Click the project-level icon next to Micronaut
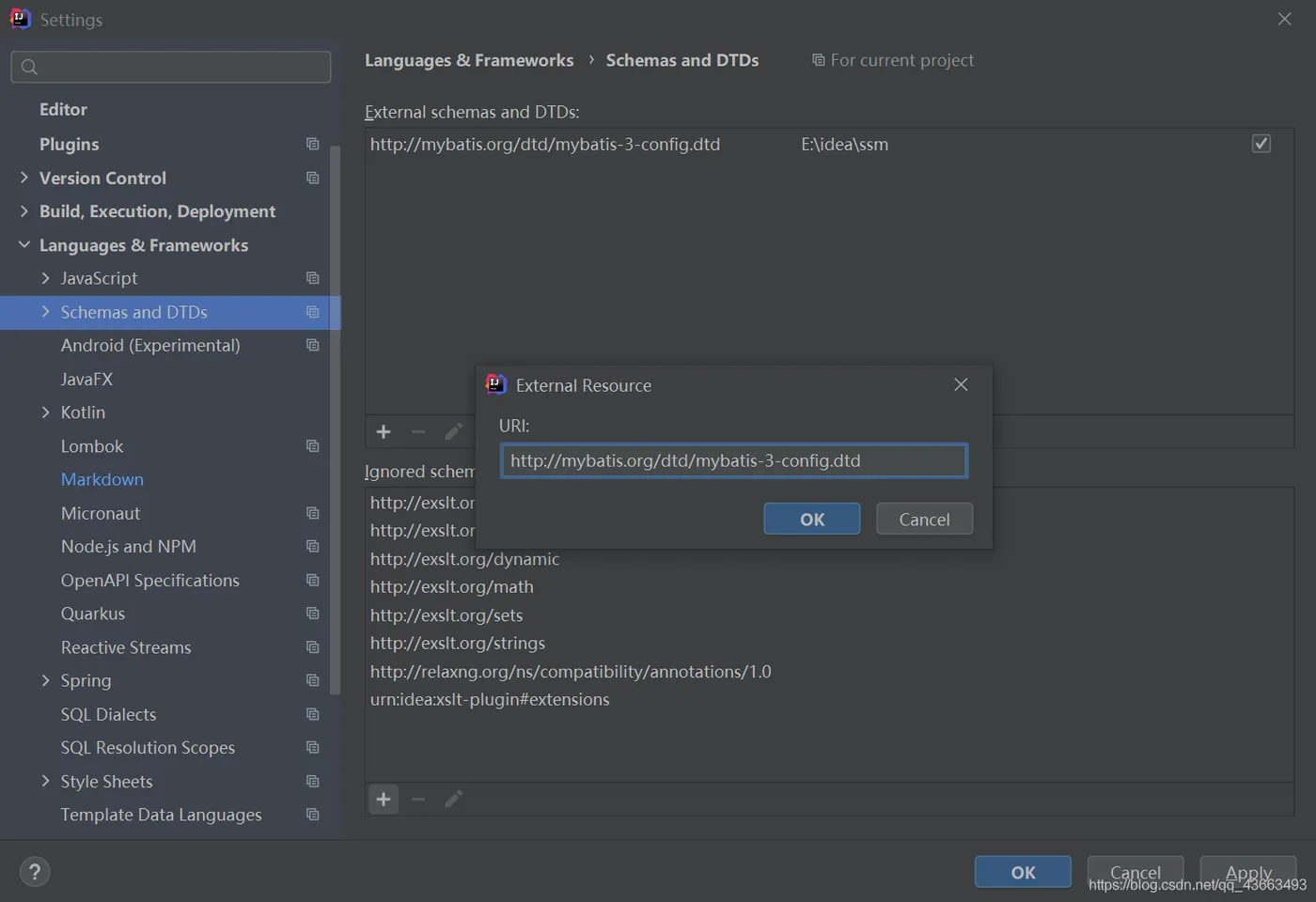Image resolution: width=1316 pixels, height=902 pixels. click(313, 513)
